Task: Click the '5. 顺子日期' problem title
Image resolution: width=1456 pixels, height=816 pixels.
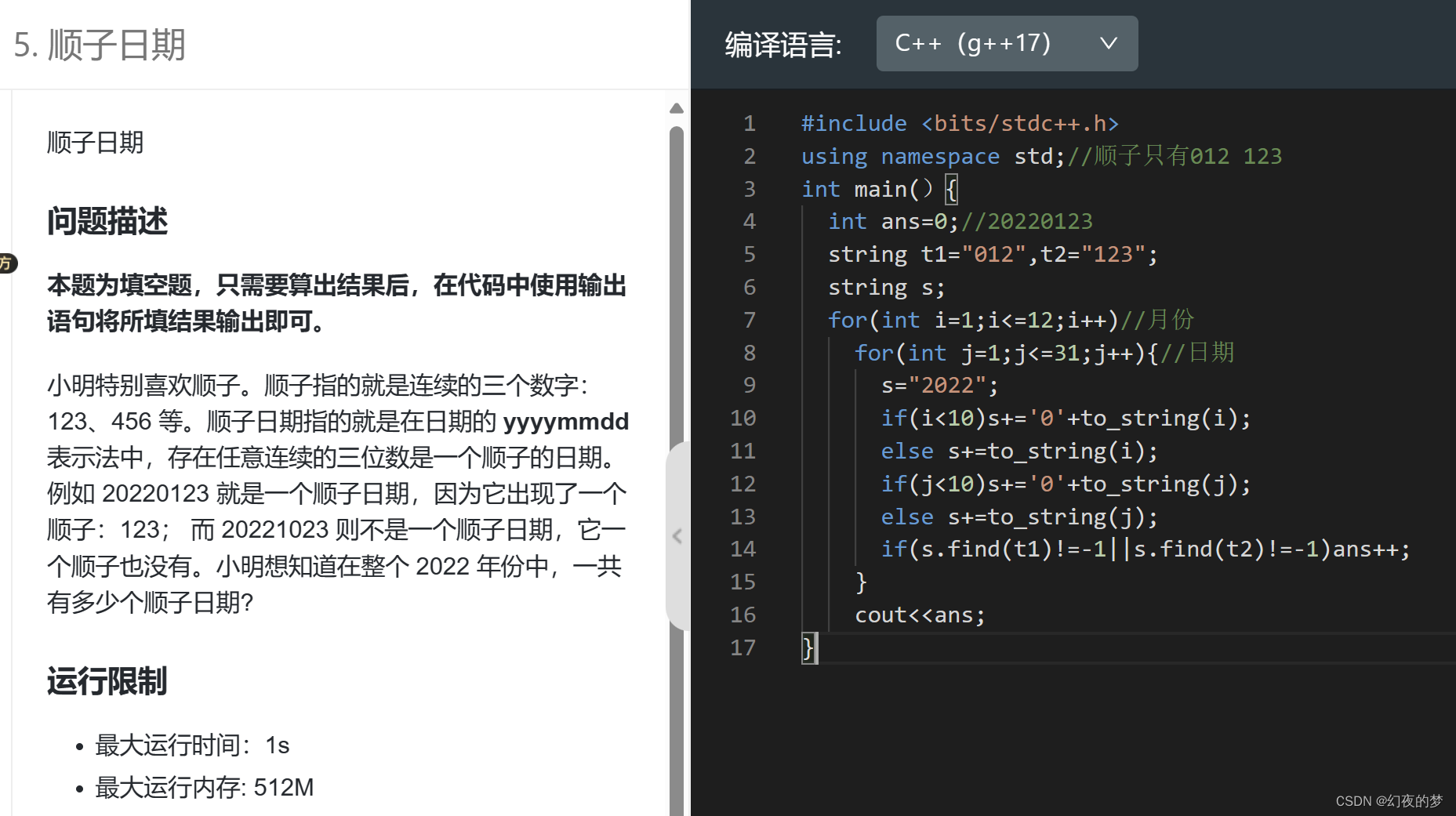Action: click(x=100, y=45)
